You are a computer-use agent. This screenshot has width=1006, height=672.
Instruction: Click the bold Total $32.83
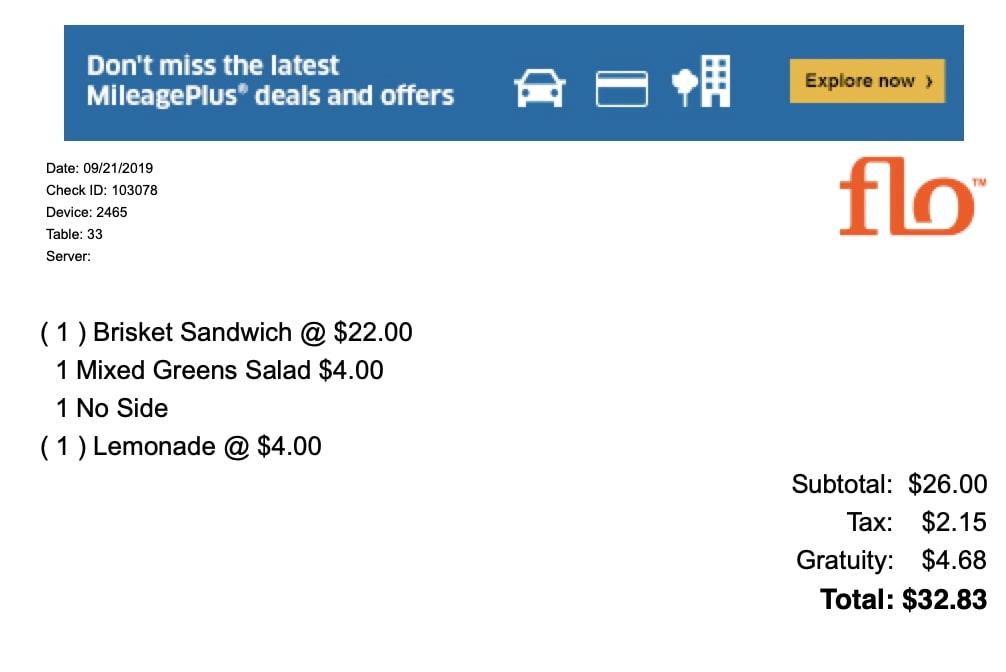click(x=903, y=599)
